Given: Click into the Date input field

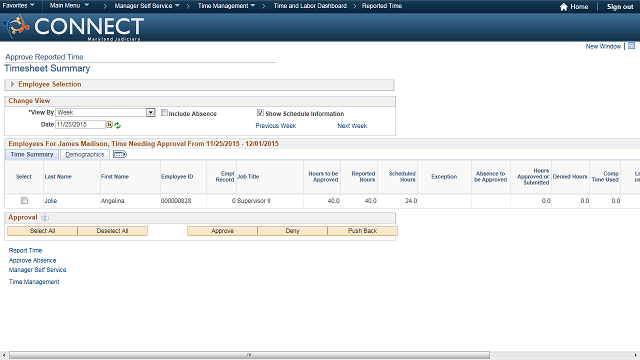Looking at the screenshot, I should click(80, 124).
